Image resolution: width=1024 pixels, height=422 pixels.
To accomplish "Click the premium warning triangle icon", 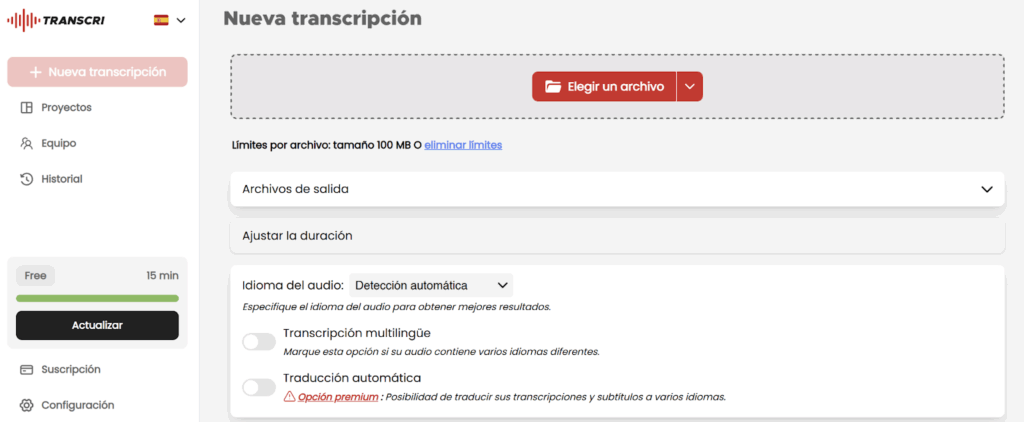I will (x=289, y=396).
